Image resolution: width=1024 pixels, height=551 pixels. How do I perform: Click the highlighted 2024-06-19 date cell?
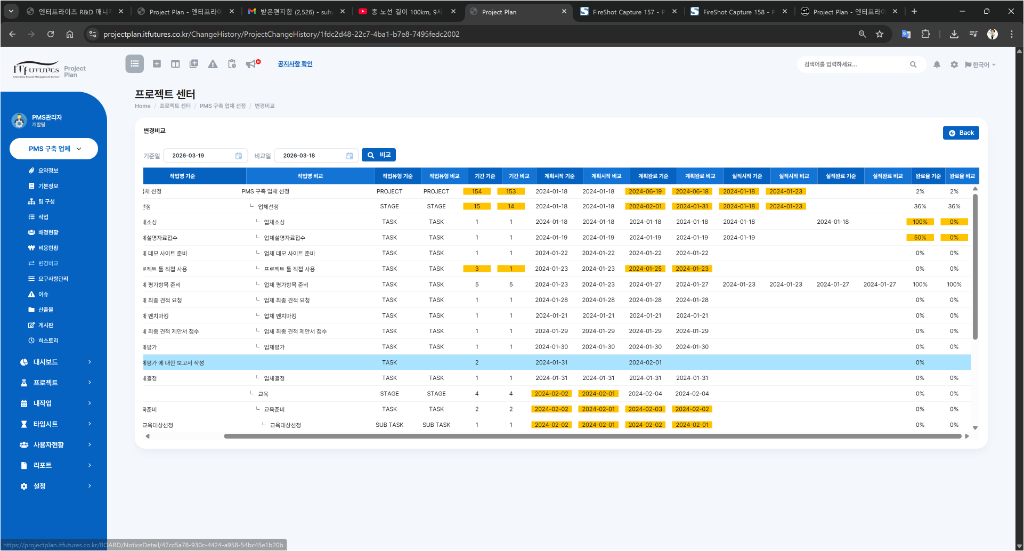point(645,191)
